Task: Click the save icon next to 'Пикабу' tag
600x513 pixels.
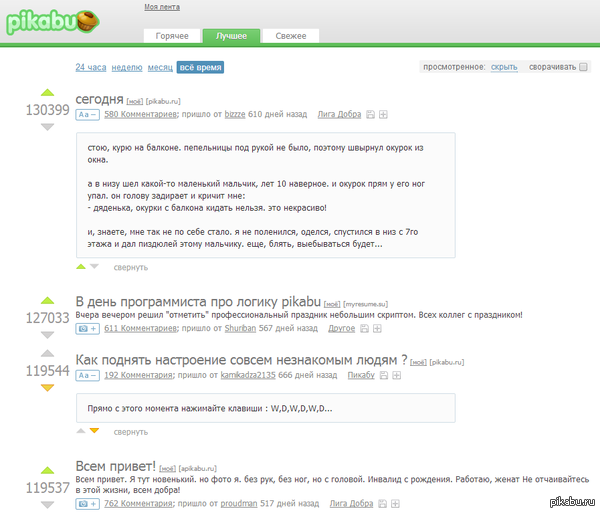Action: click(x=383, y=376)
